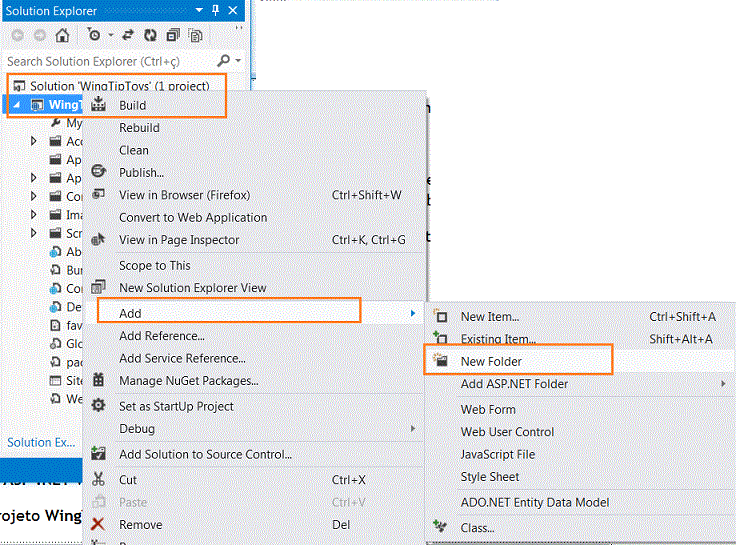Image resolution: width=736 pixels, height=545 pixels.
Task: Toggle the Auto Hide pin icon
Action: click(x=215, y=10)
